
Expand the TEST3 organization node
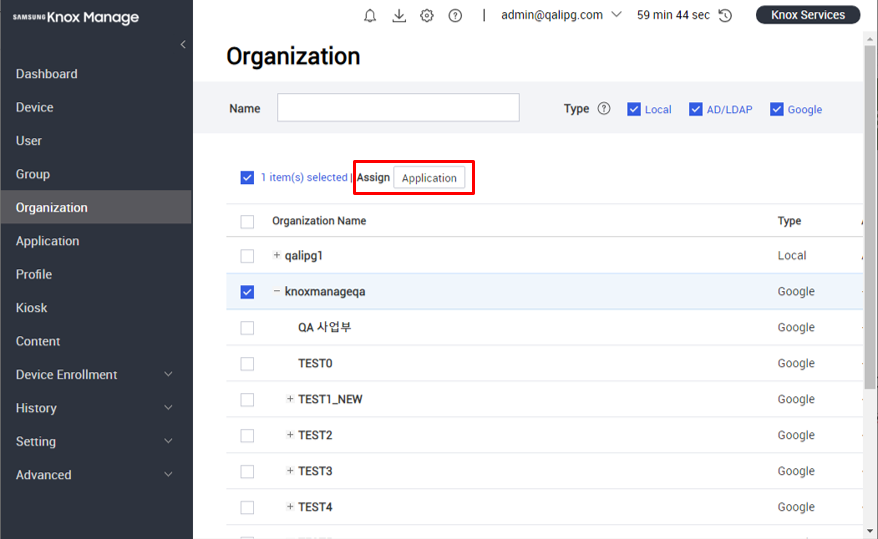[x=290, y=471]
